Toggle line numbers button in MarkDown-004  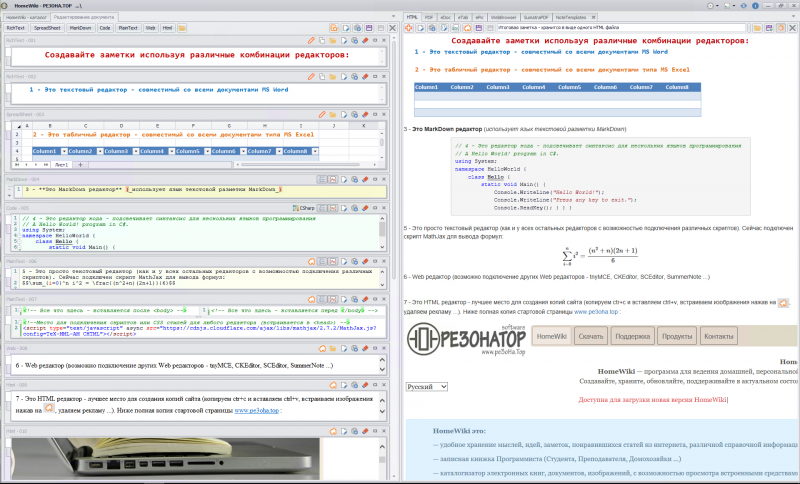(322, 180)
